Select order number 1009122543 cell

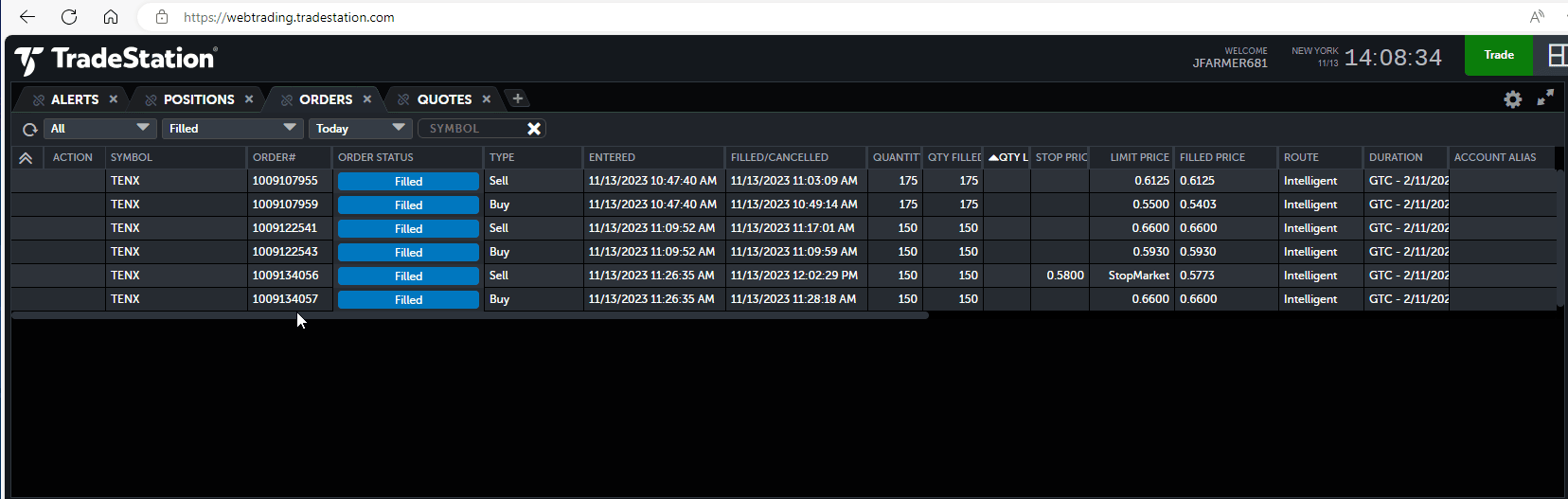tap(290, 252)
